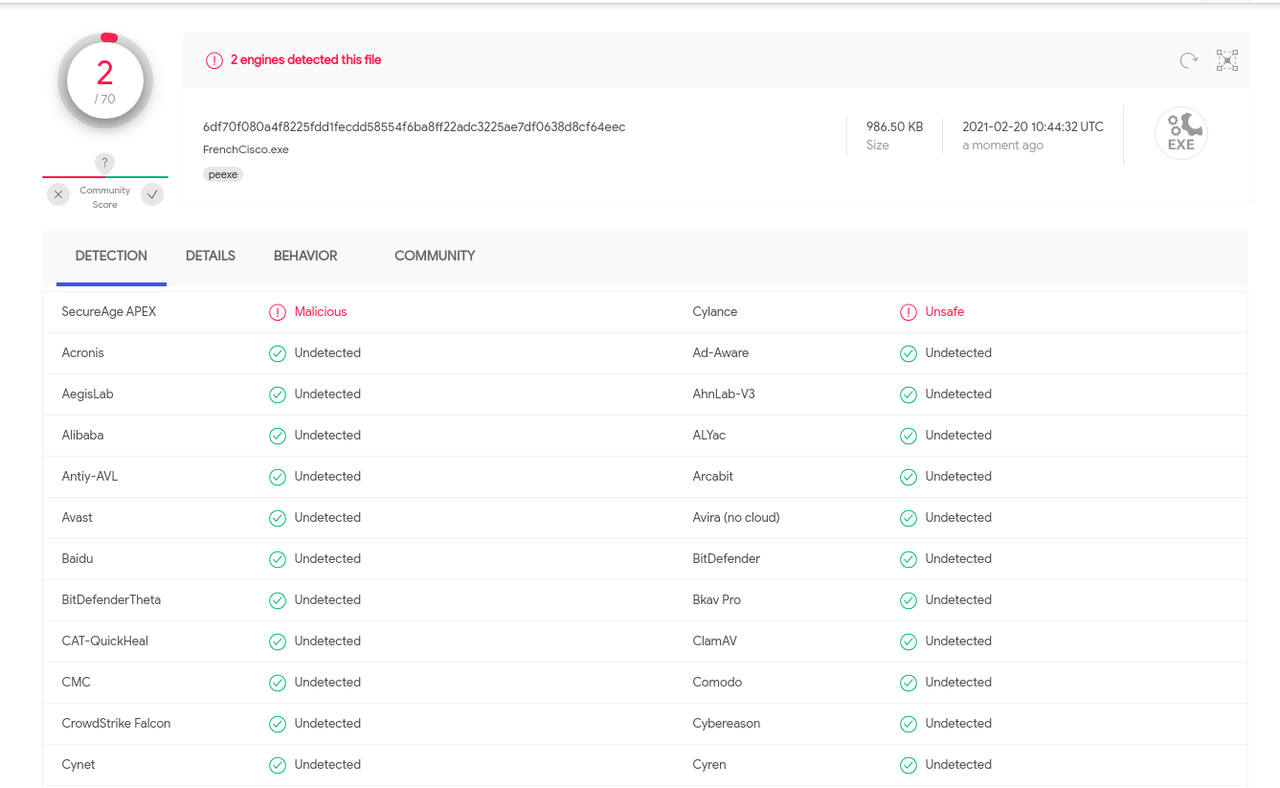
Task: Vote file as harmless with checkmark icon
Action: 152,195
